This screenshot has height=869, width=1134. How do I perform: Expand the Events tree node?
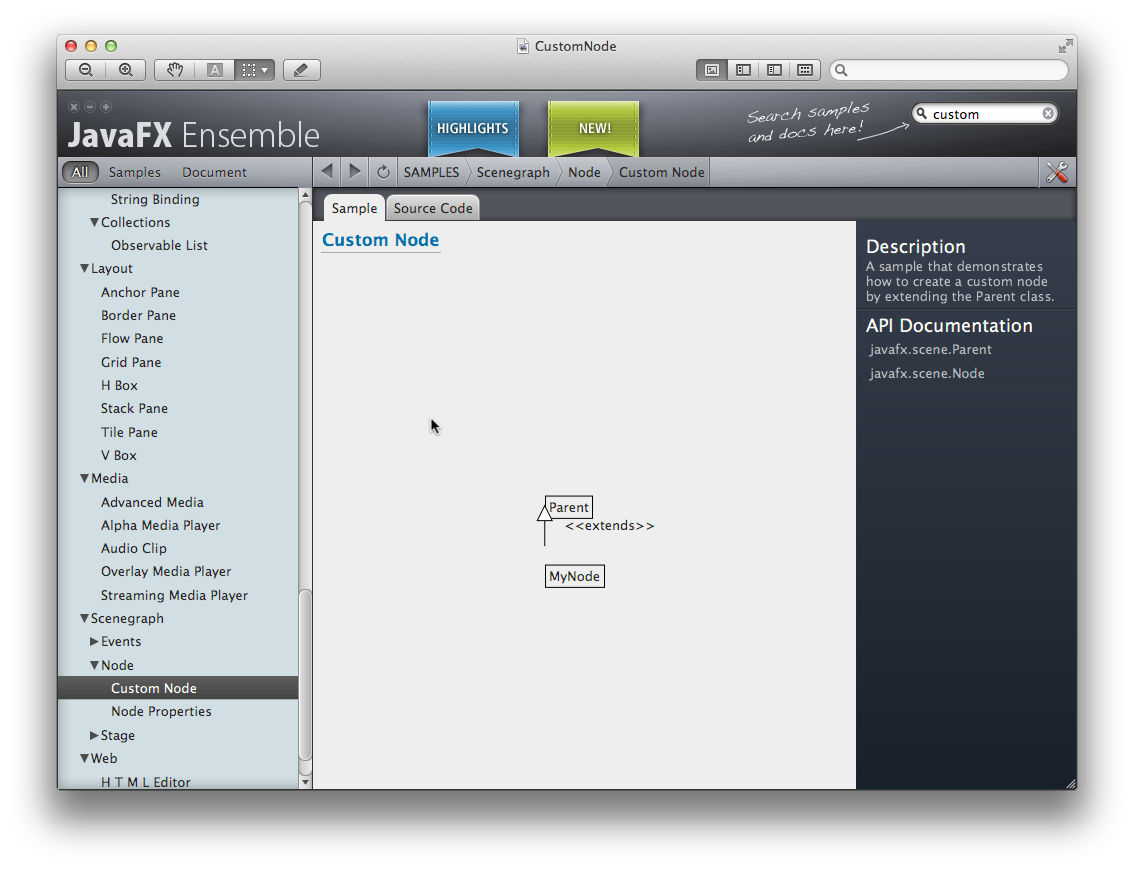tap(95, 642)
